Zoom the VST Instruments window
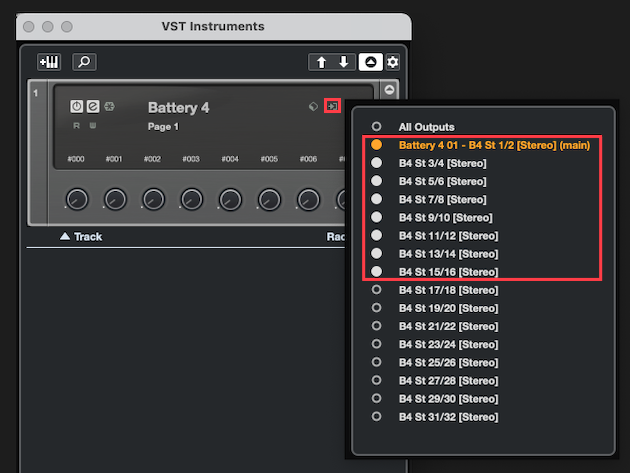This screenshot has height=473, width=630. [x=67, y=27]
